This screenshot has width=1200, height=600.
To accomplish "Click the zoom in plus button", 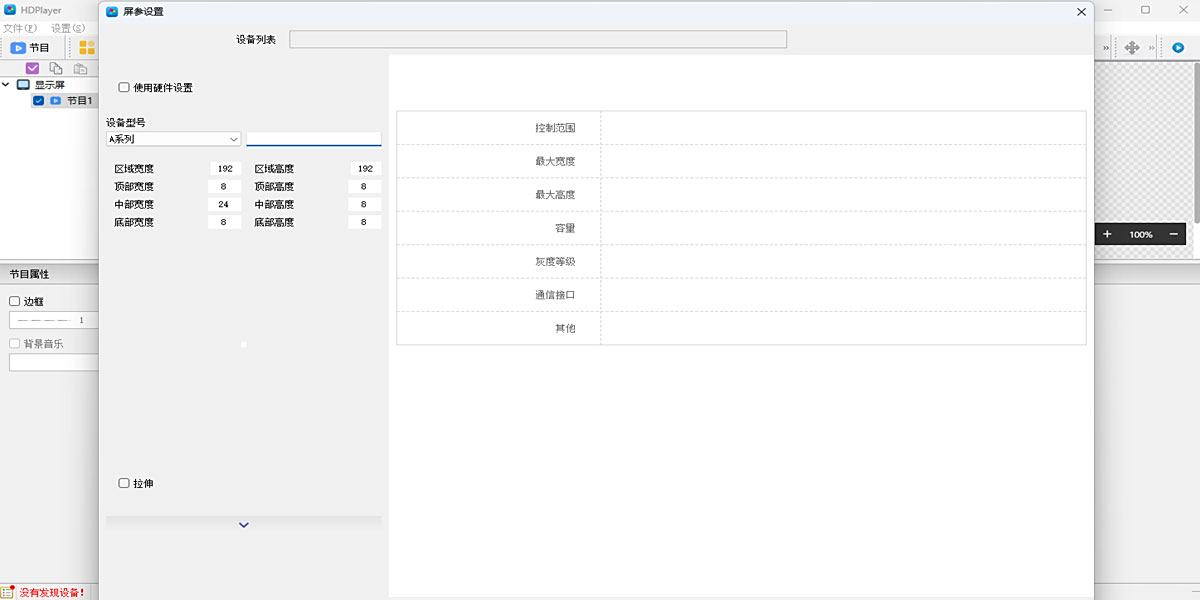I will pos(1107,234).
